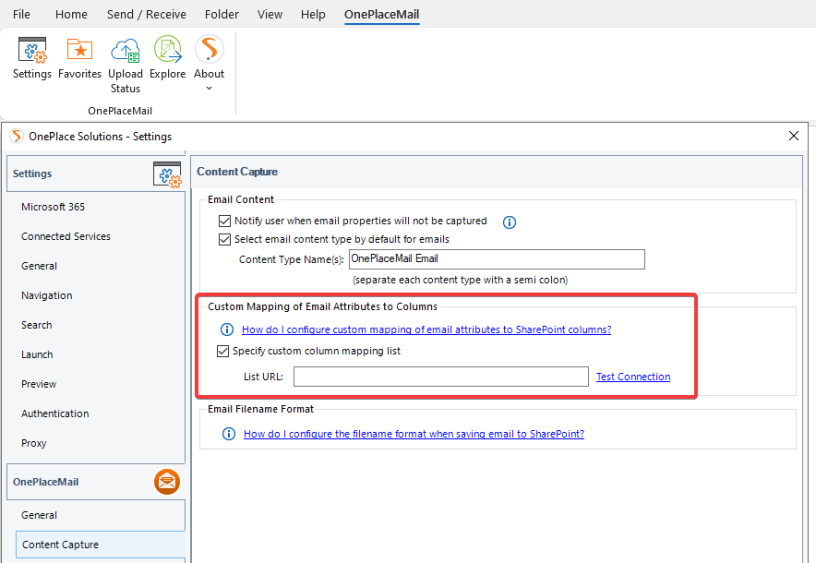
Task: Click the Content Type Name(s) field
Action: 496,259
